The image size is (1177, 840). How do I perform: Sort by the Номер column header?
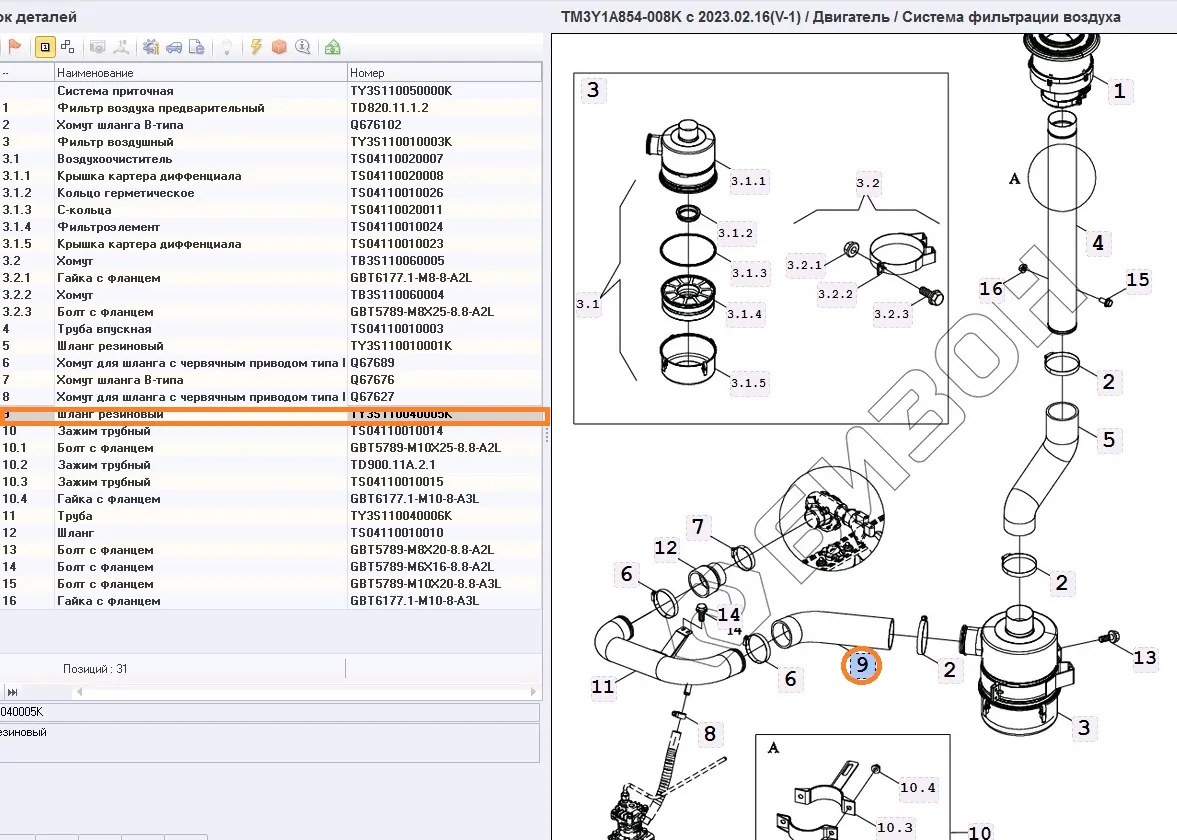pos(443,73)
